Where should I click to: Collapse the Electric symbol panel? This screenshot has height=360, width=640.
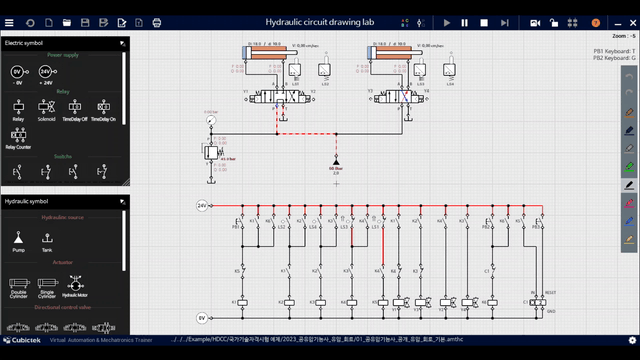point(122,43)
